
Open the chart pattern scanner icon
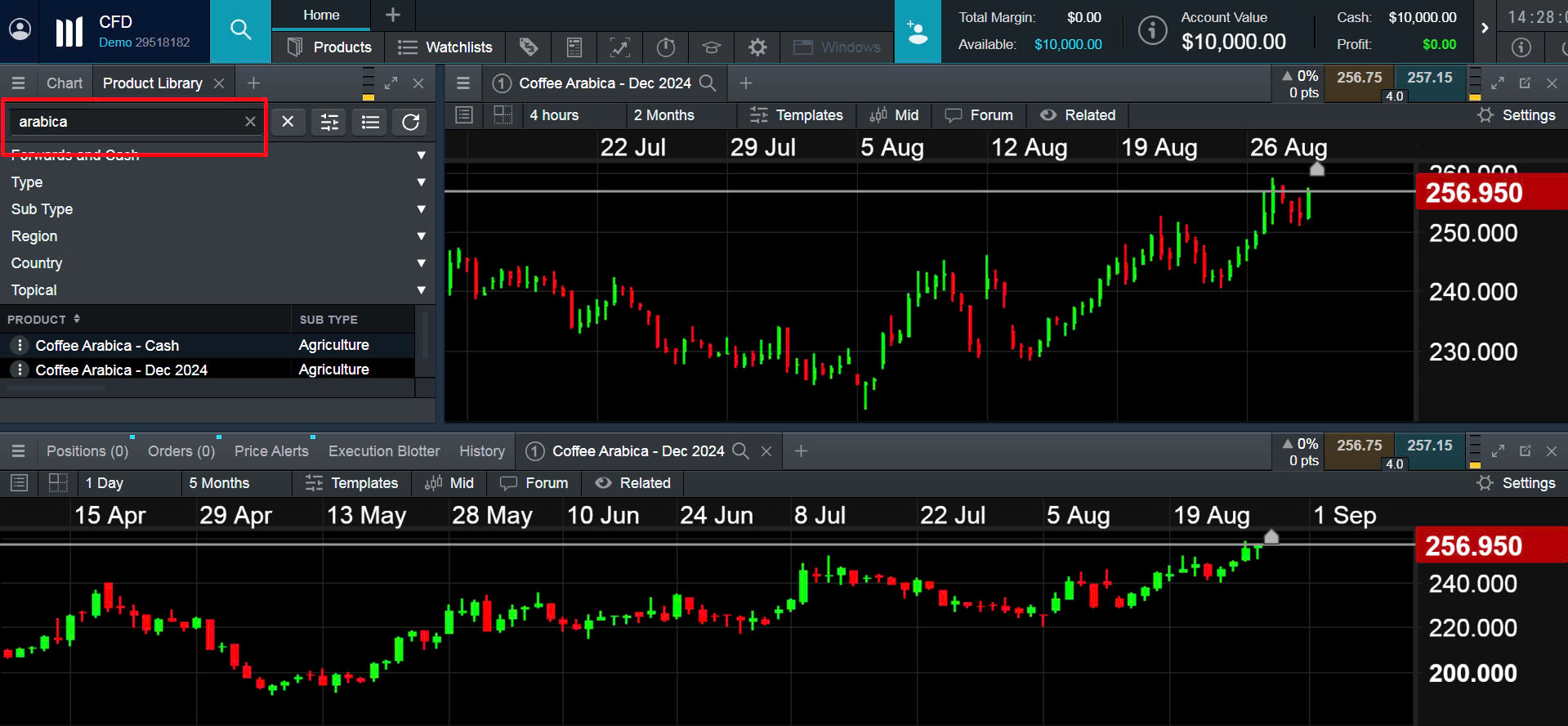pyautogui.click(x=620, y=47)
